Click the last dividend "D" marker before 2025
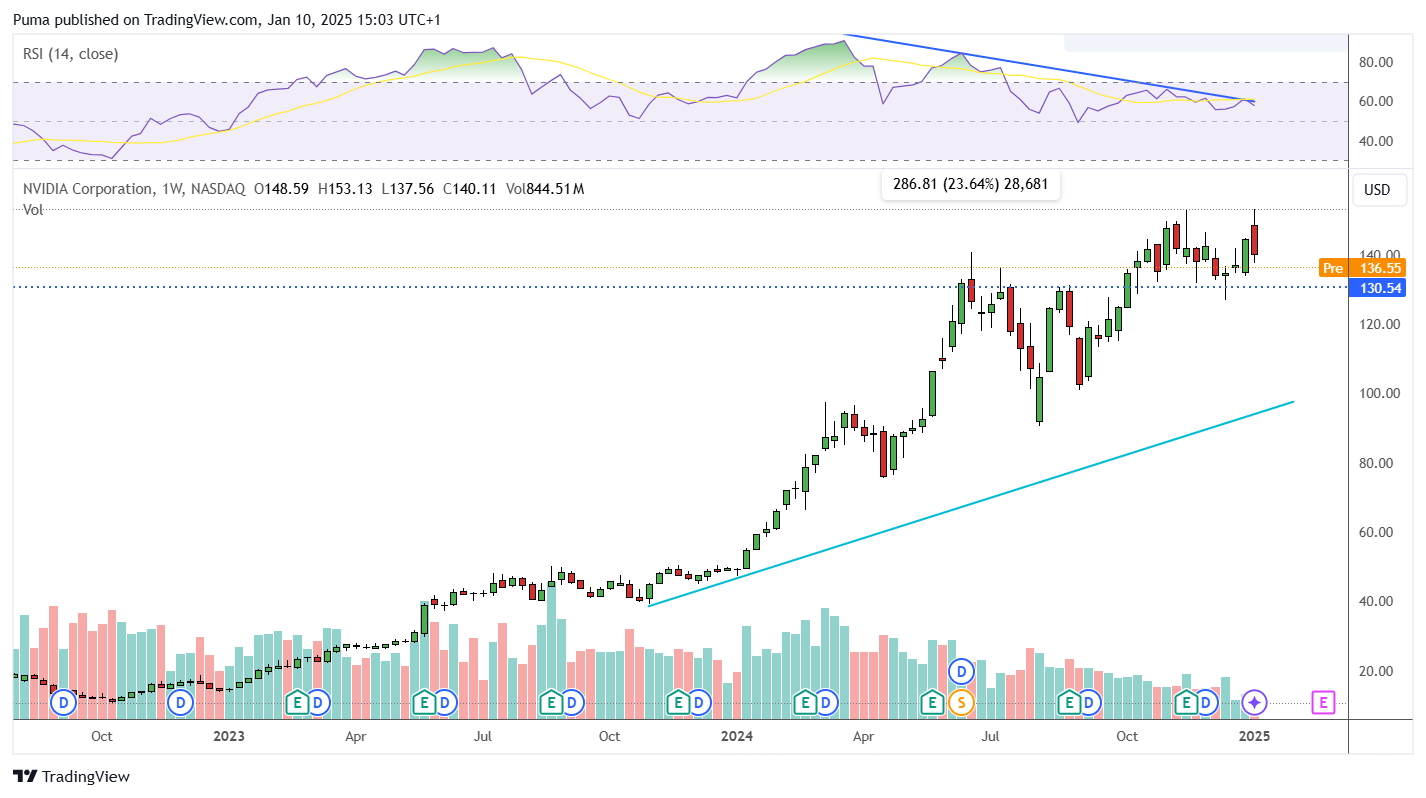Viewport: 1426px width, 798px height. (1207, 703)
